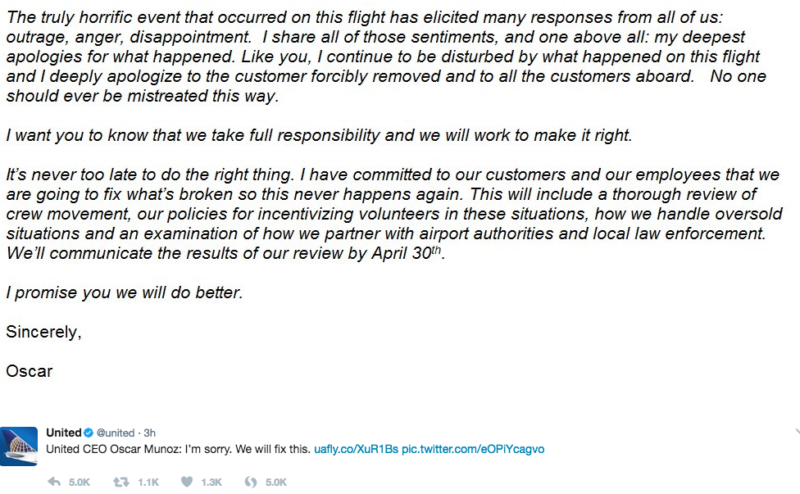The width and height of the screenshot is (800, 494).
Task: Click the line "I promise you we will do better."
Action: [124, 293]
